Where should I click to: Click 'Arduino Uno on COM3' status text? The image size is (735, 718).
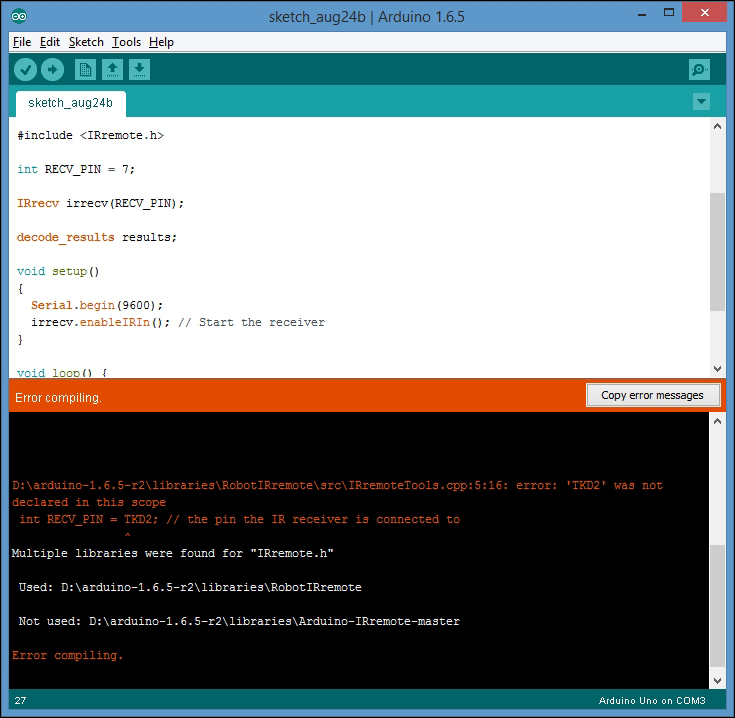[652, 700]
